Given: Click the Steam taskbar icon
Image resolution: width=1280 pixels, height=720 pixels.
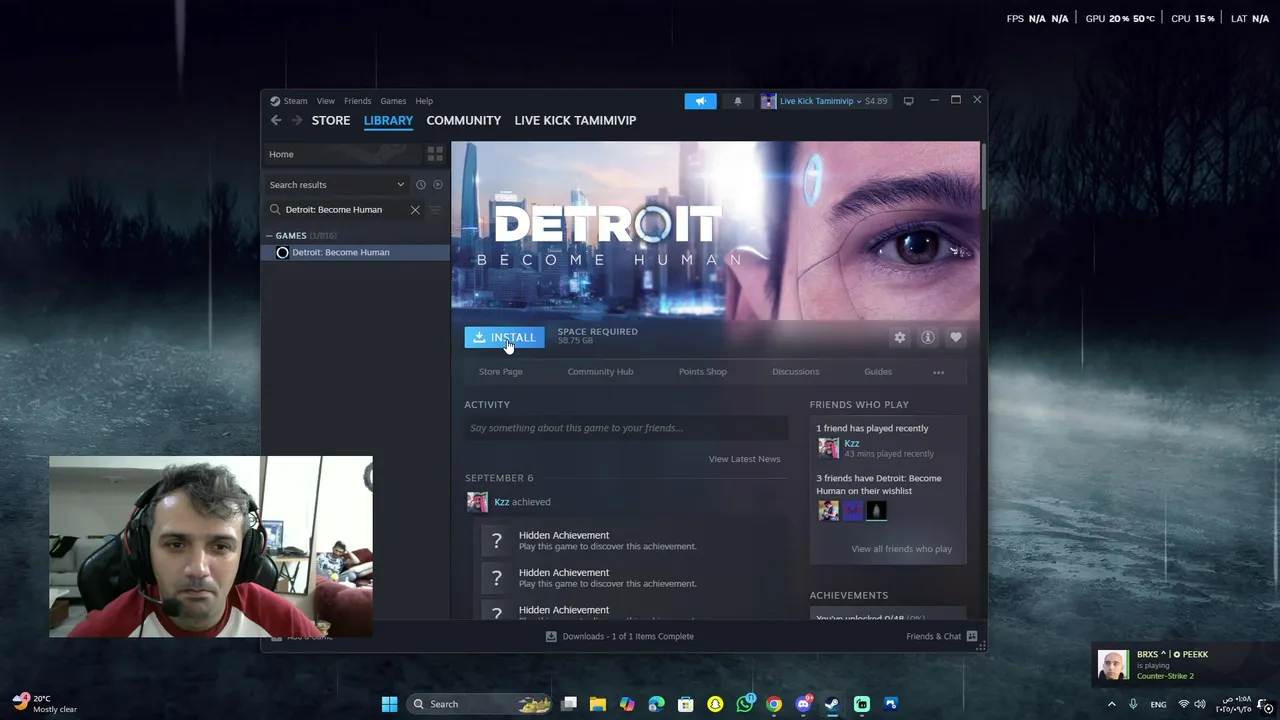Looking at the screenshot, I should [x=832, y=704].
